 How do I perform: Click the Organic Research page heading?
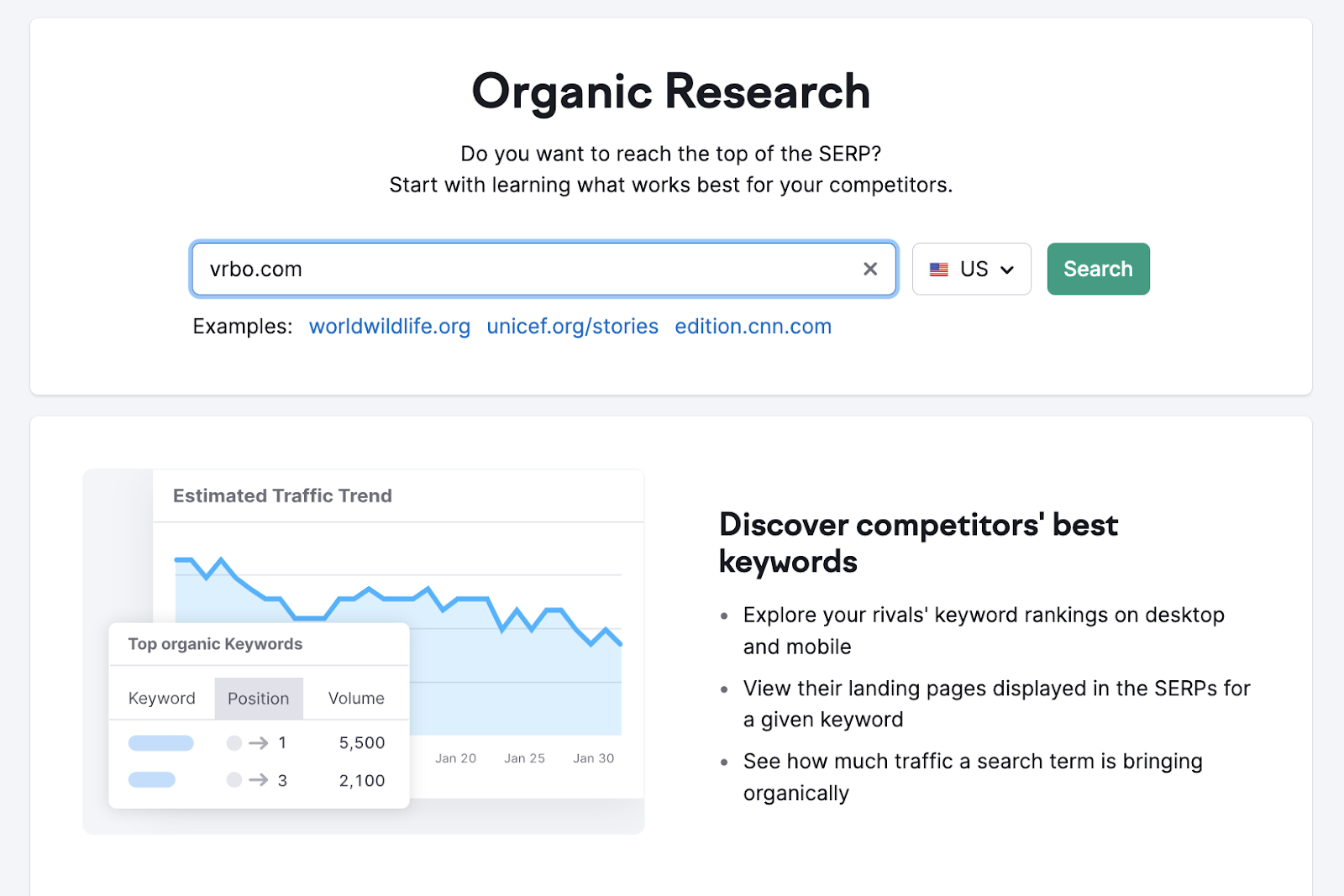pyautogui.click(x=670, y=92)
